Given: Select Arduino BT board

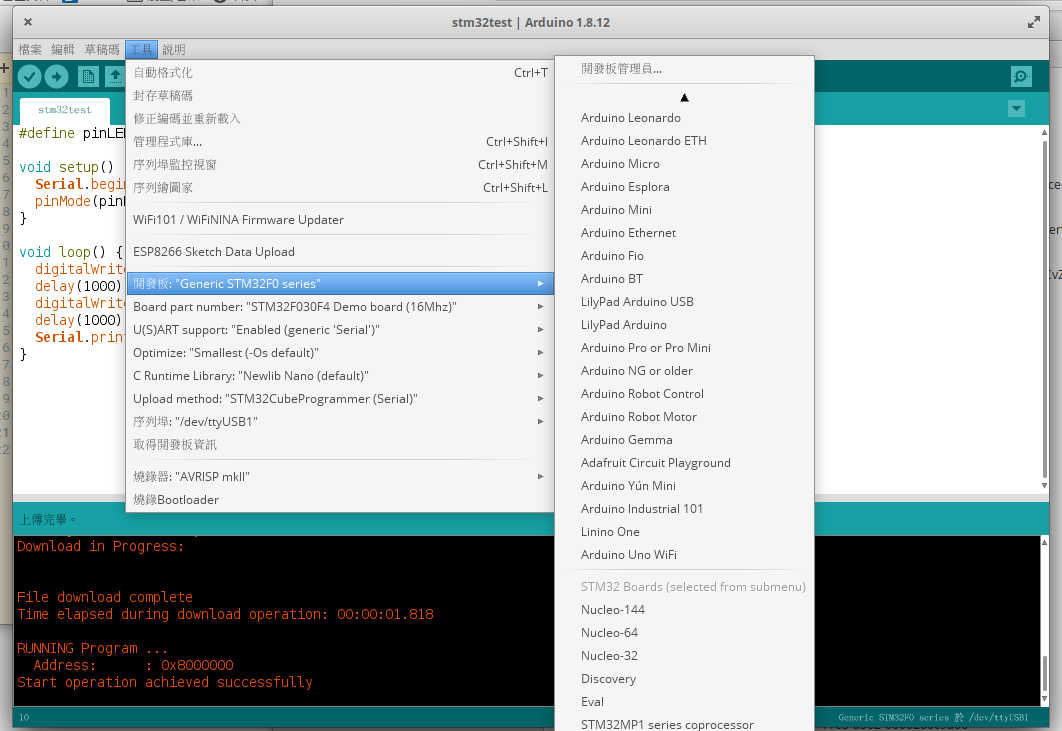Looking at the screenshot, I should click(684, 279).
